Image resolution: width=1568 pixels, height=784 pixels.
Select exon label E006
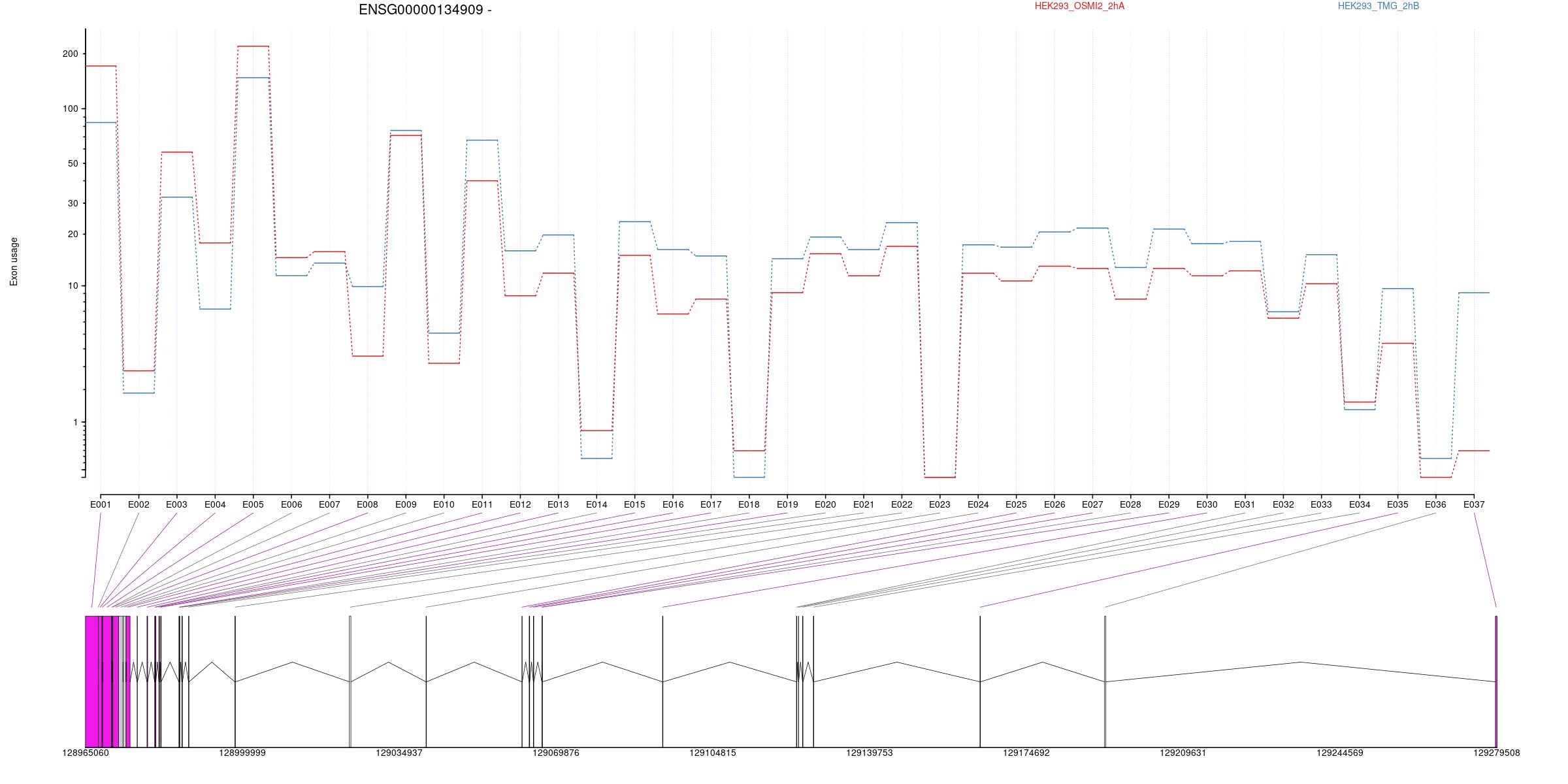[x=291, y=504]
